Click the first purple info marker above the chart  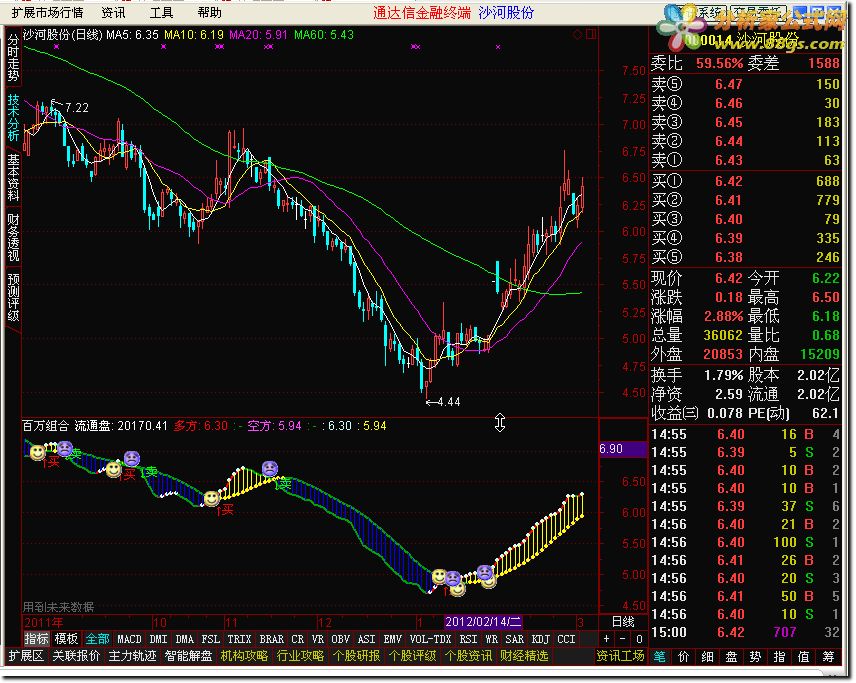(56, 47)
